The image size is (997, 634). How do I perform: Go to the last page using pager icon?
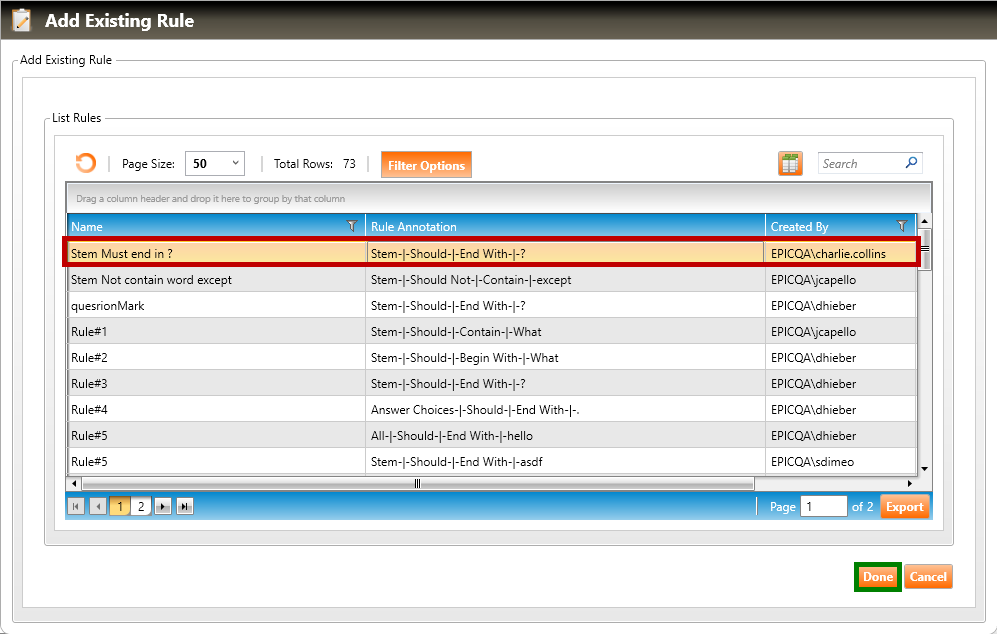[185, 507]
